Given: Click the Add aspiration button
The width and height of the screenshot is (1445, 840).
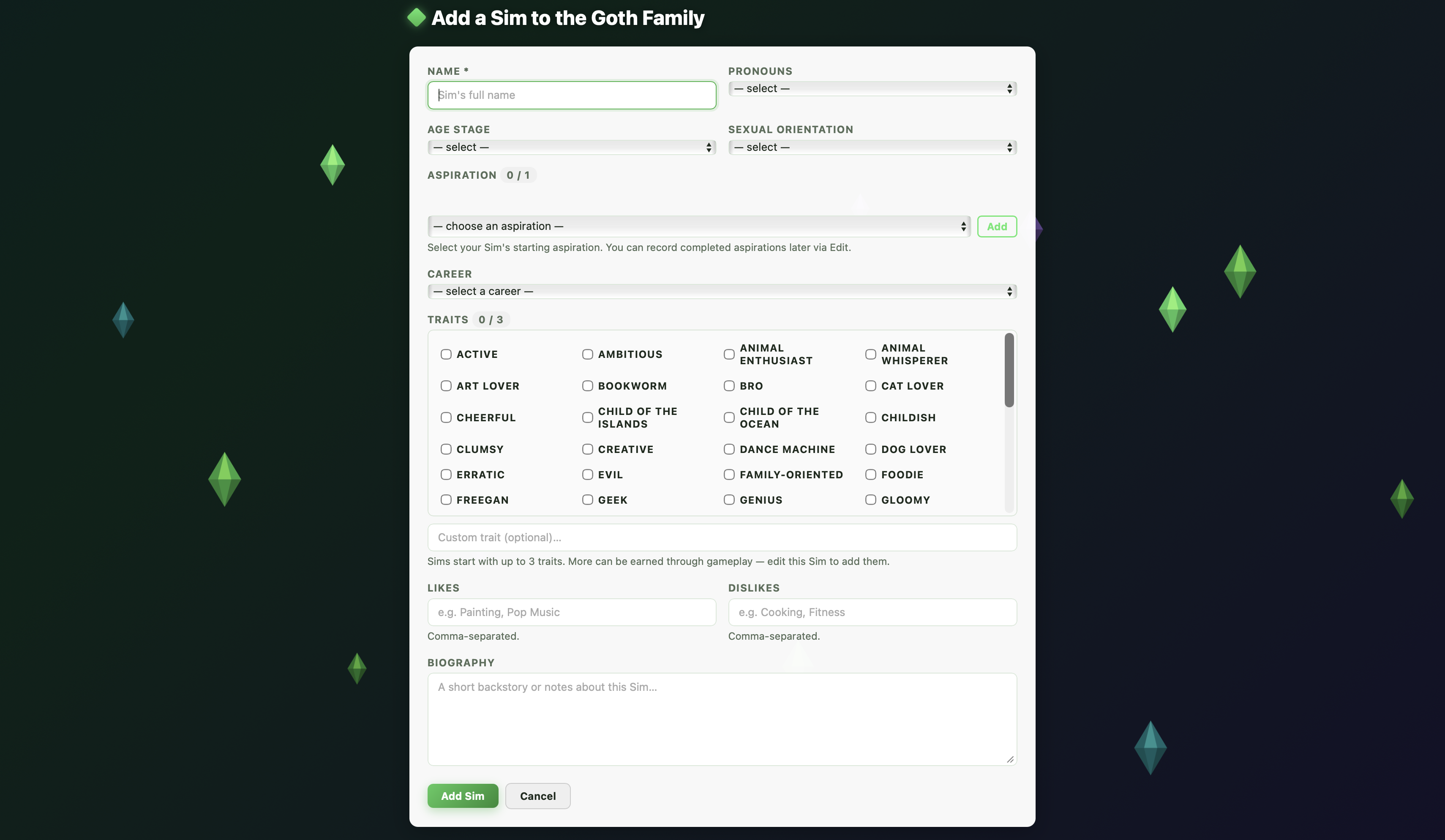Looking at the screenshot, I should pos(997,226).
